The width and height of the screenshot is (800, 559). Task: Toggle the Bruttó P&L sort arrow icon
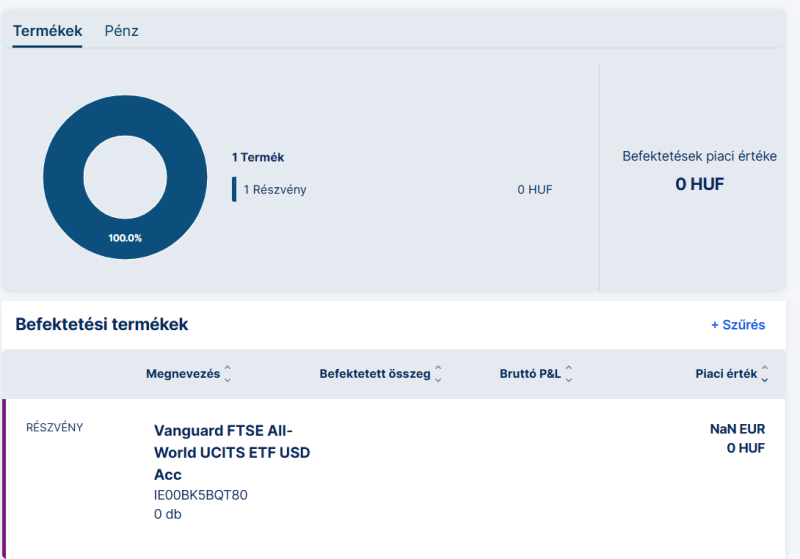(x=569, y=374)
